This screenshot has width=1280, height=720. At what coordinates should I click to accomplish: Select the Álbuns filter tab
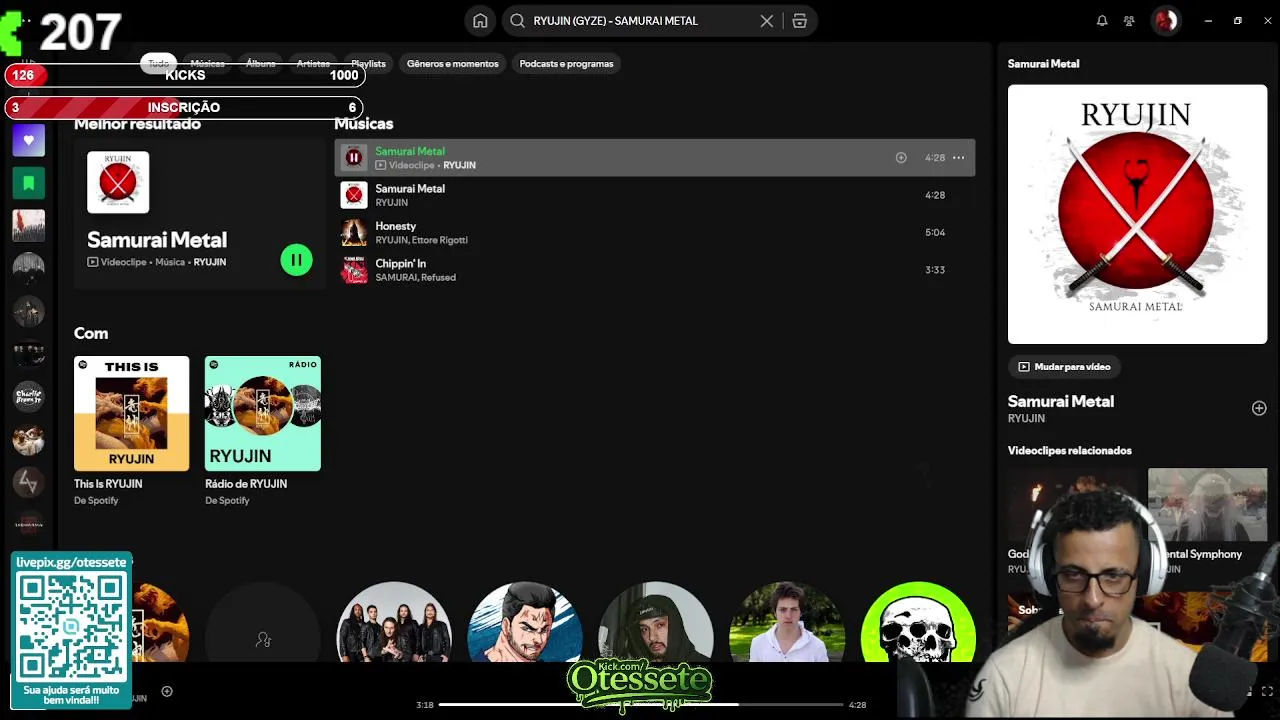pyautogui.click(x=261, y=63)
